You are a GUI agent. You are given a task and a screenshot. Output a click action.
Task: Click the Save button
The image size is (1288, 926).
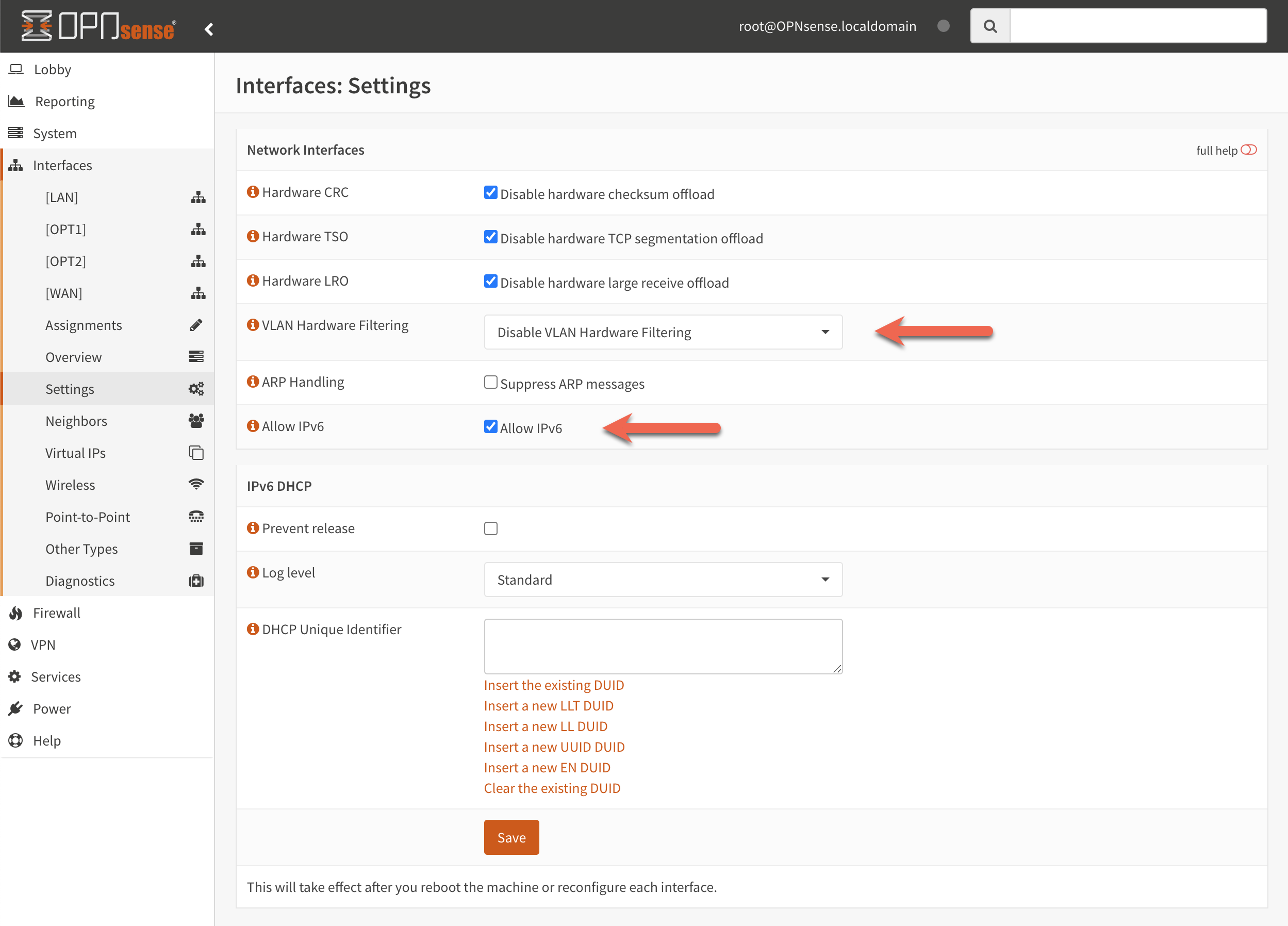click(x=511, y=838)
